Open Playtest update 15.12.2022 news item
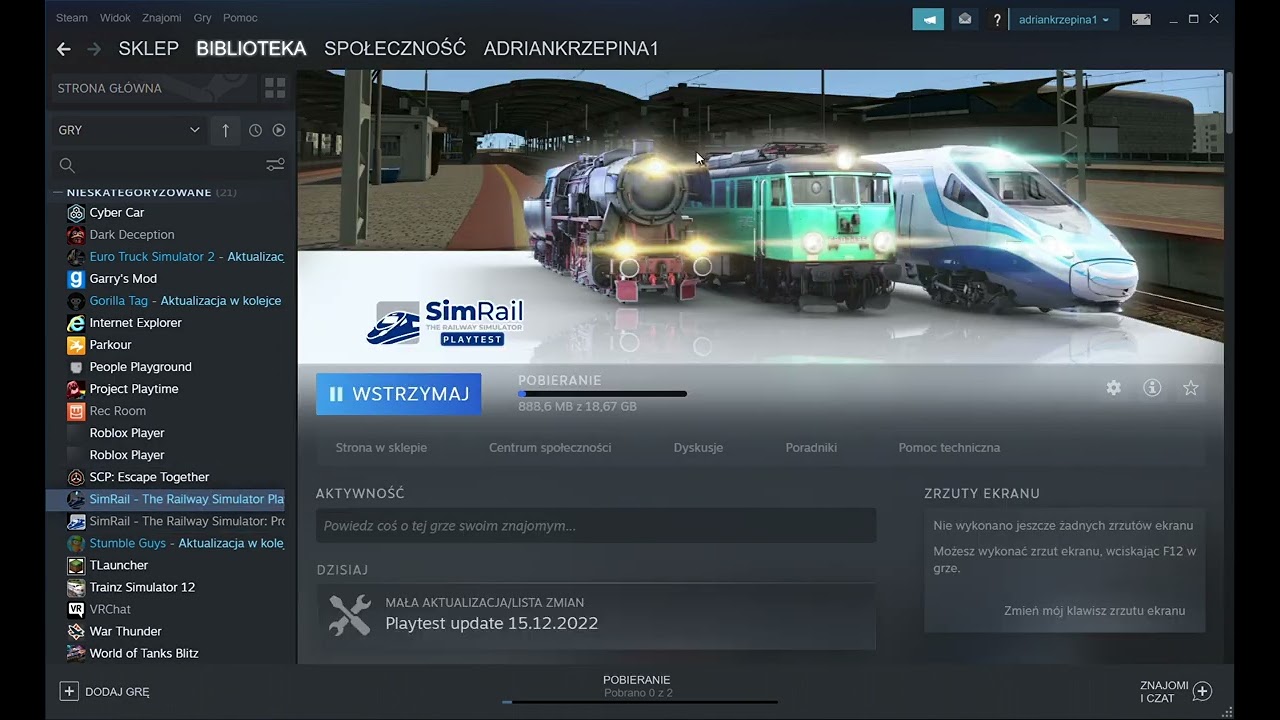Image resolution: width=1280 pixels, height=720 pixels. tap(596, 616)
